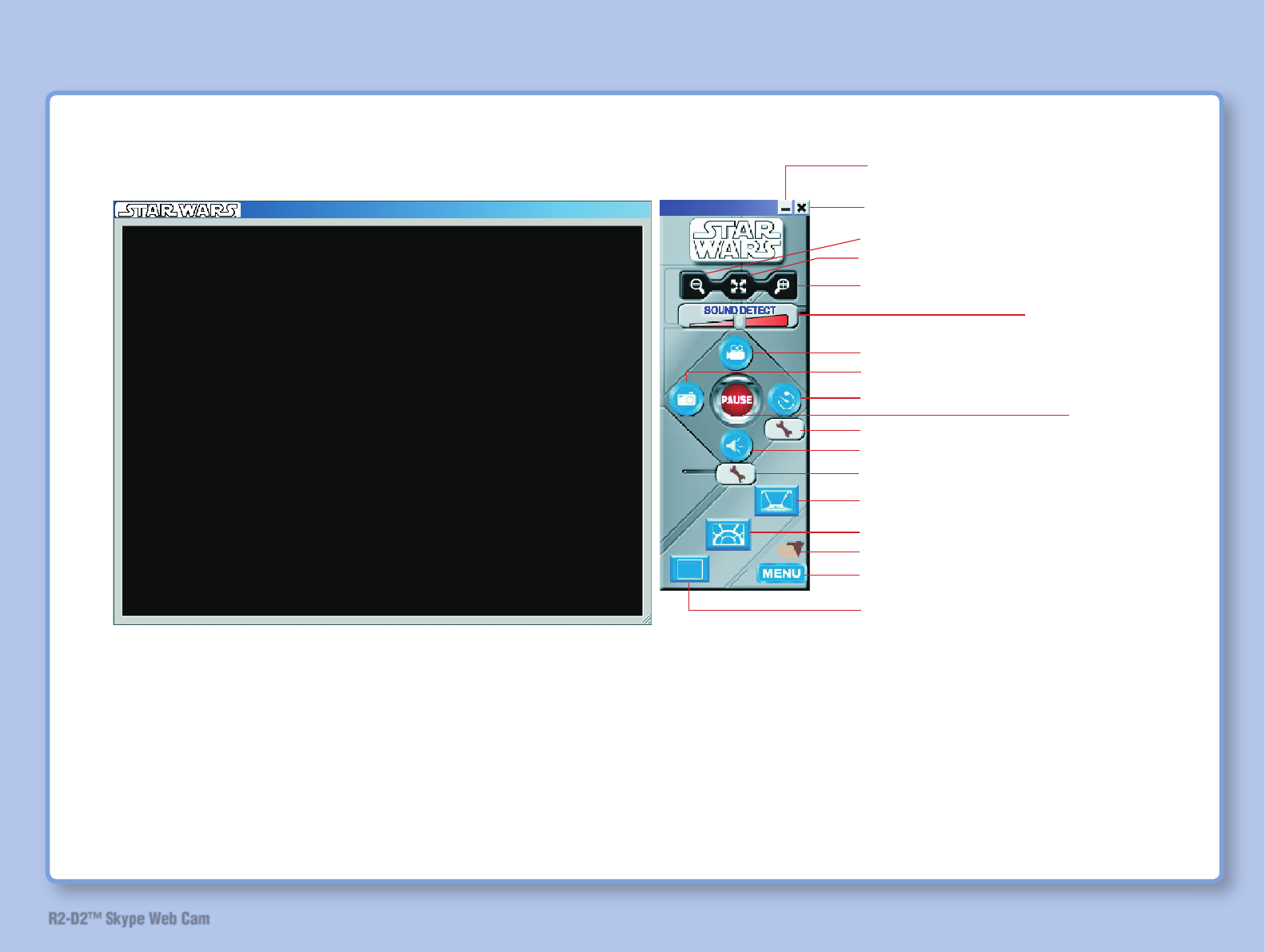
Task: Click the zoom out magnifier icon
Action: [697, 286]
